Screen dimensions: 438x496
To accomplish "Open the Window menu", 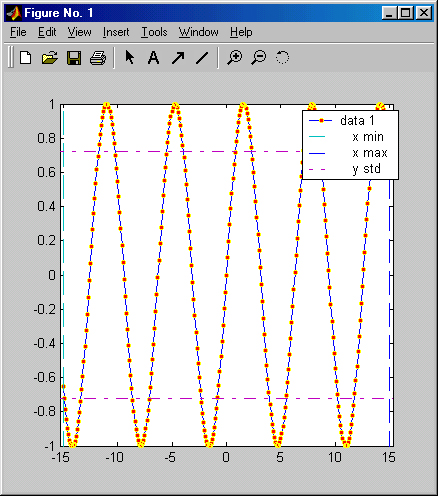I will click(199, 32).
